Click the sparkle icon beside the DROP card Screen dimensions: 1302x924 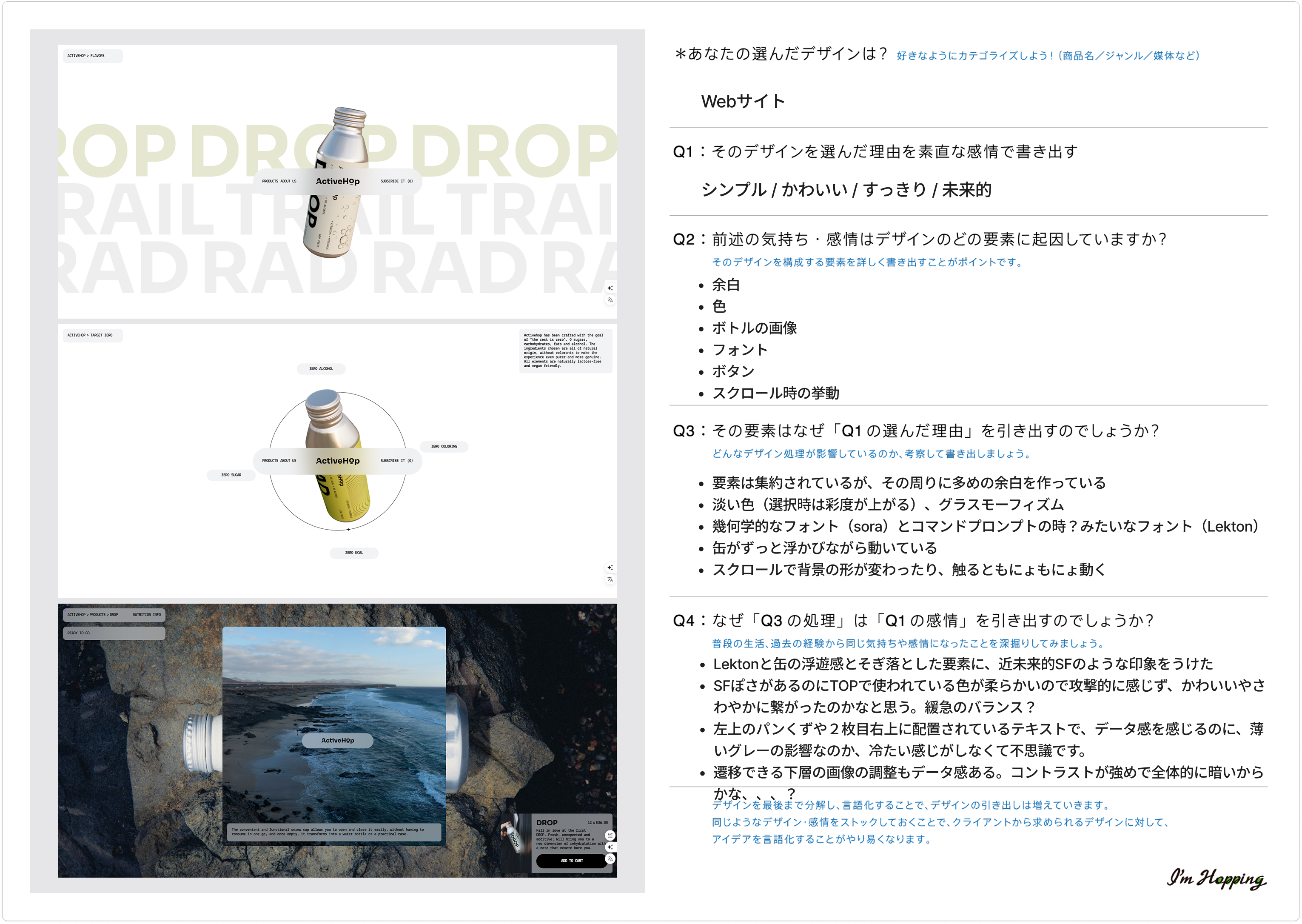[610, 847]
